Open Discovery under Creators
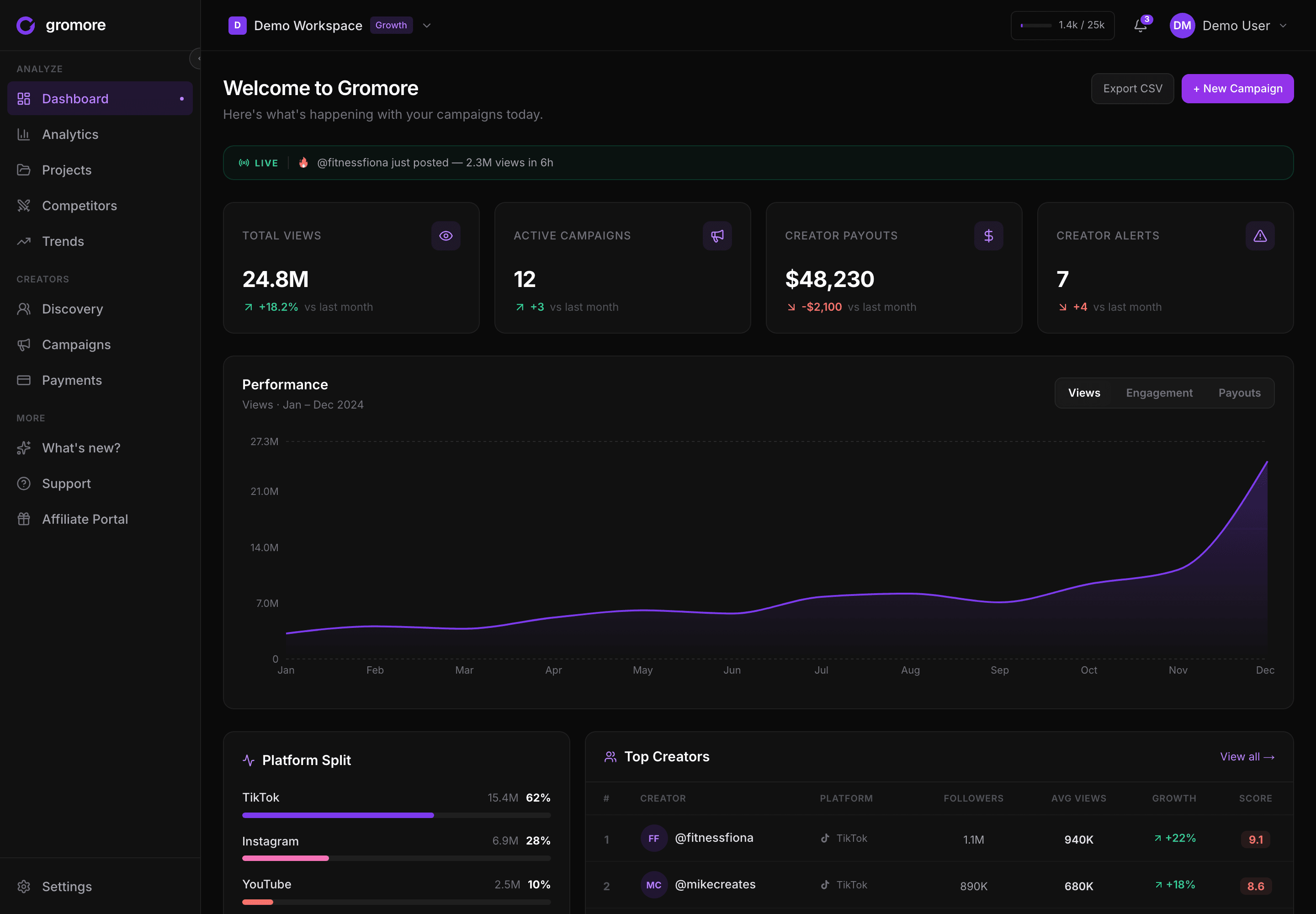The image size is (1316, 914). (100, 308)
